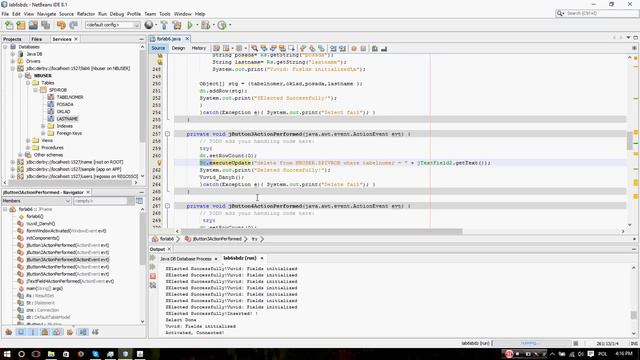The width and height of the screenshot is (640, 360).
Task: Select initComponents() in Navigator
Action: (x=42, y=238)
